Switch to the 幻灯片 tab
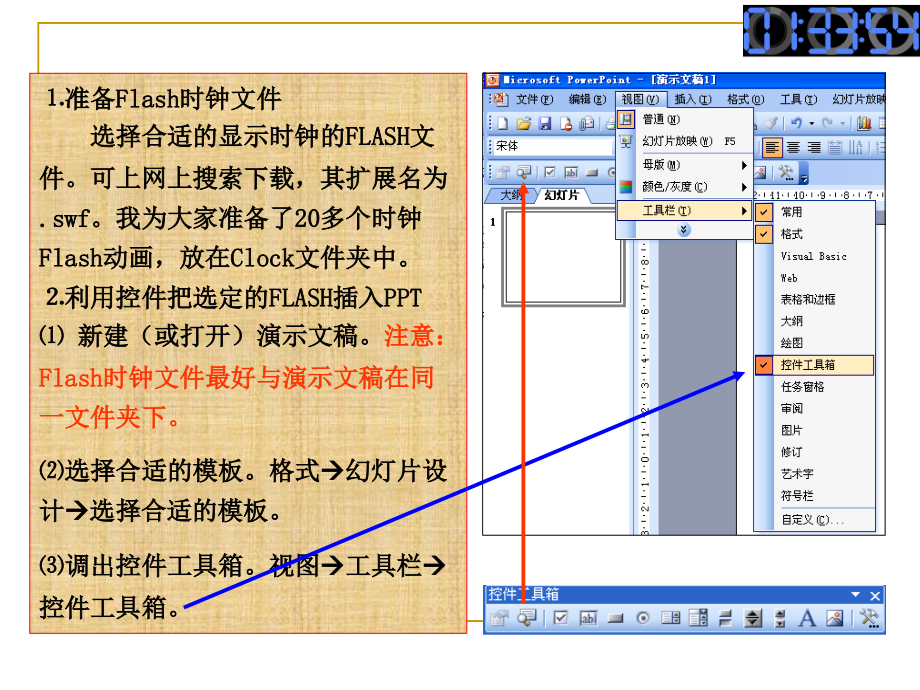The width and height of the screenshot is (920, 690). click(x=562, y=195)
